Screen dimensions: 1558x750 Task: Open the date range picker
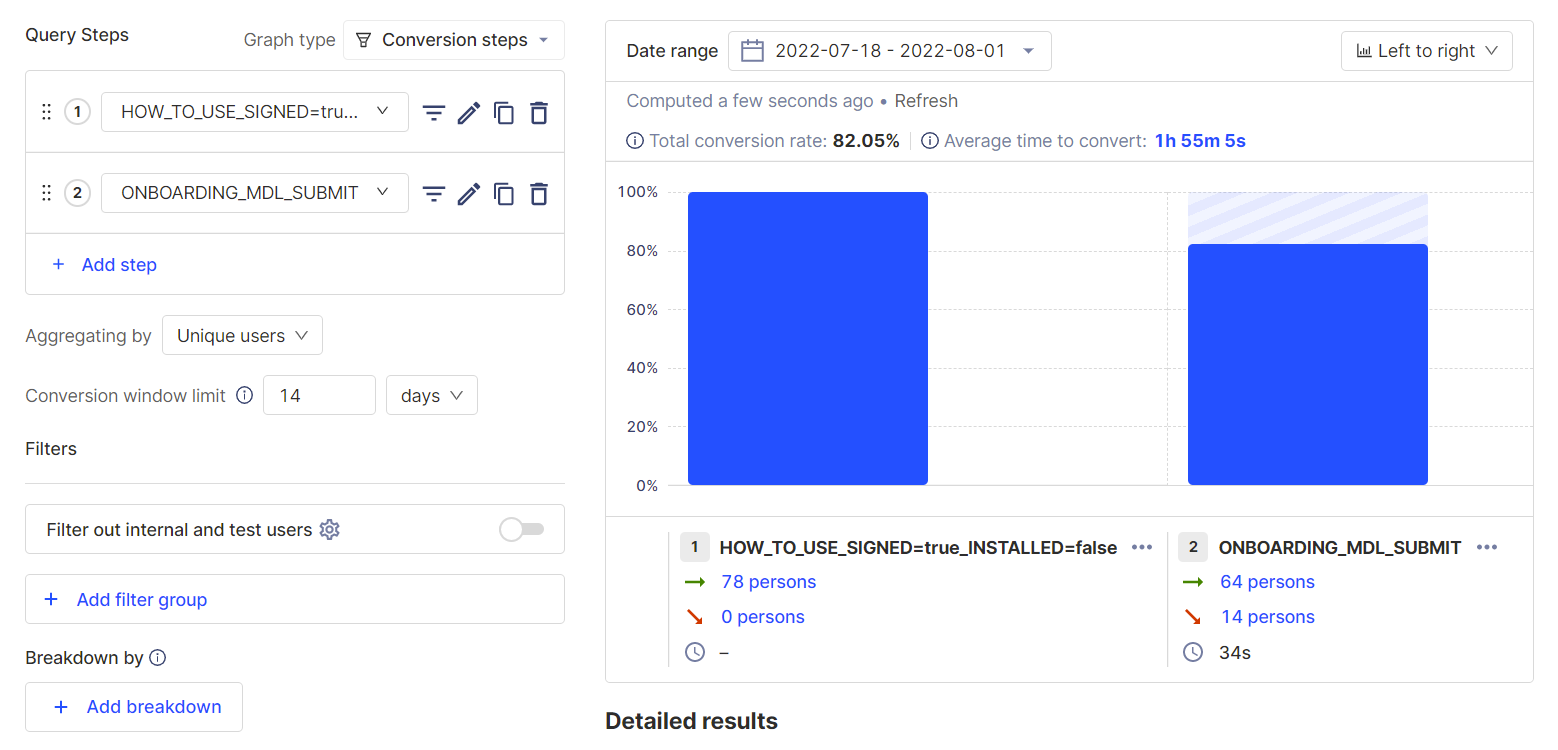pos(889,51)
